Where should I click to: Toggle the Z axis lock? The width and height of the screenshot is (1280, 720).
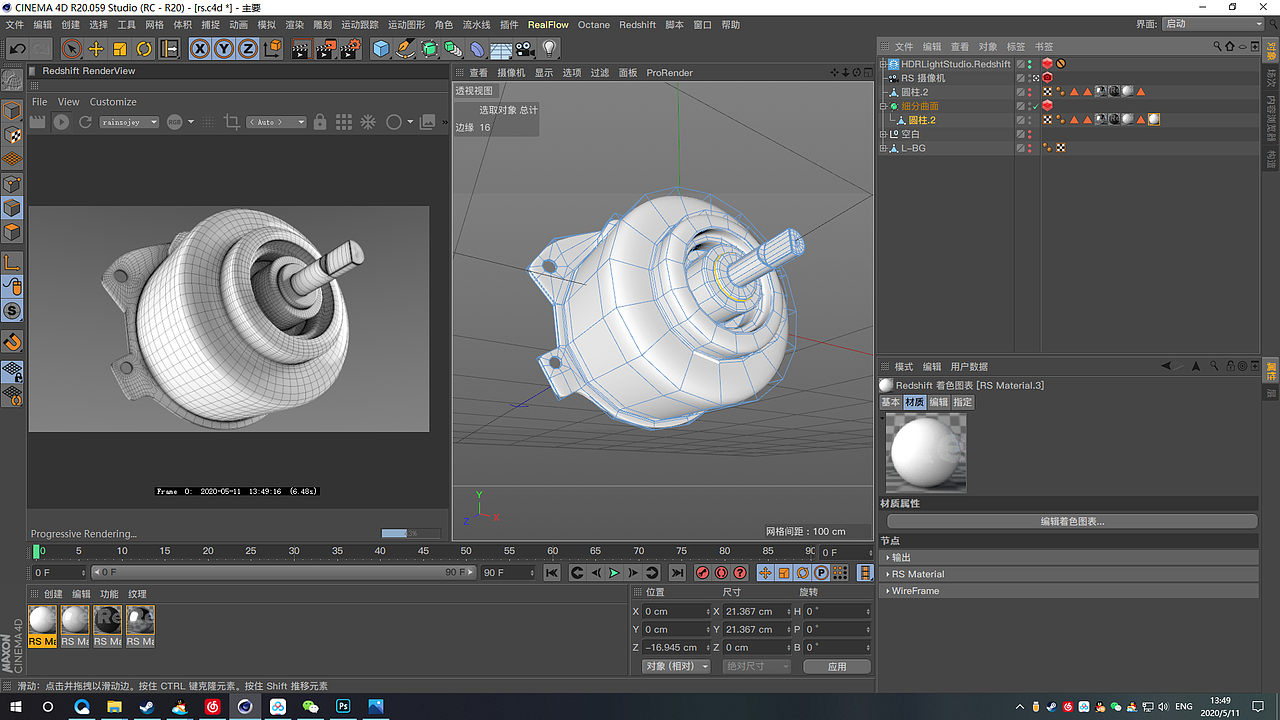(x=247, y=48)
